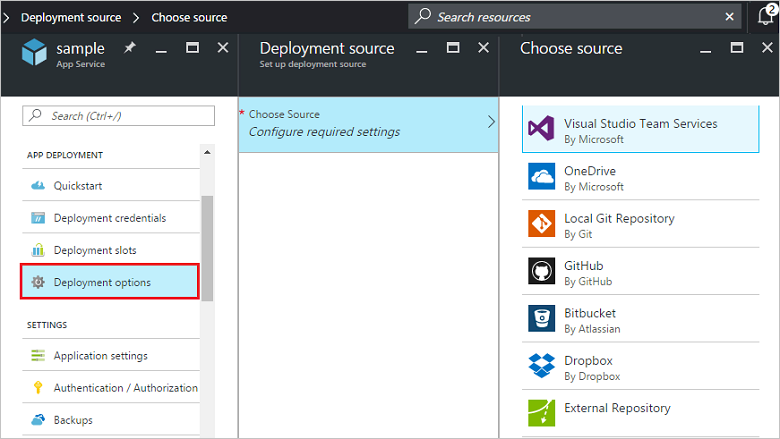Click the Authentication key icon

point(38,387)
